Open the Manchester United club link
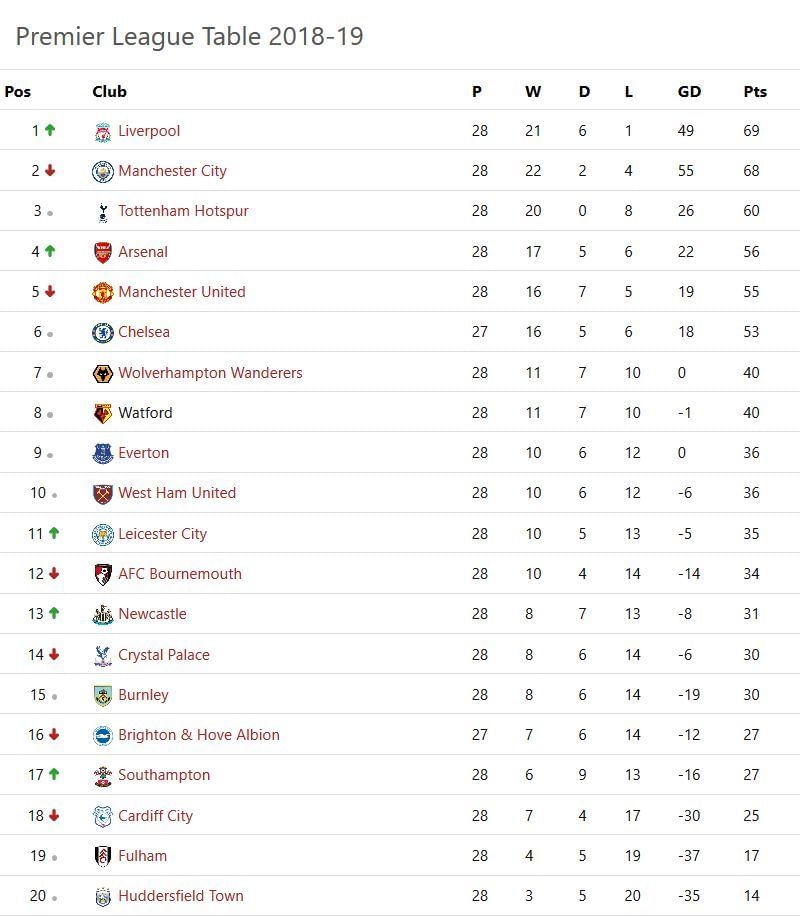The height and width of the screenshot is (916, 800). [181, 292]
